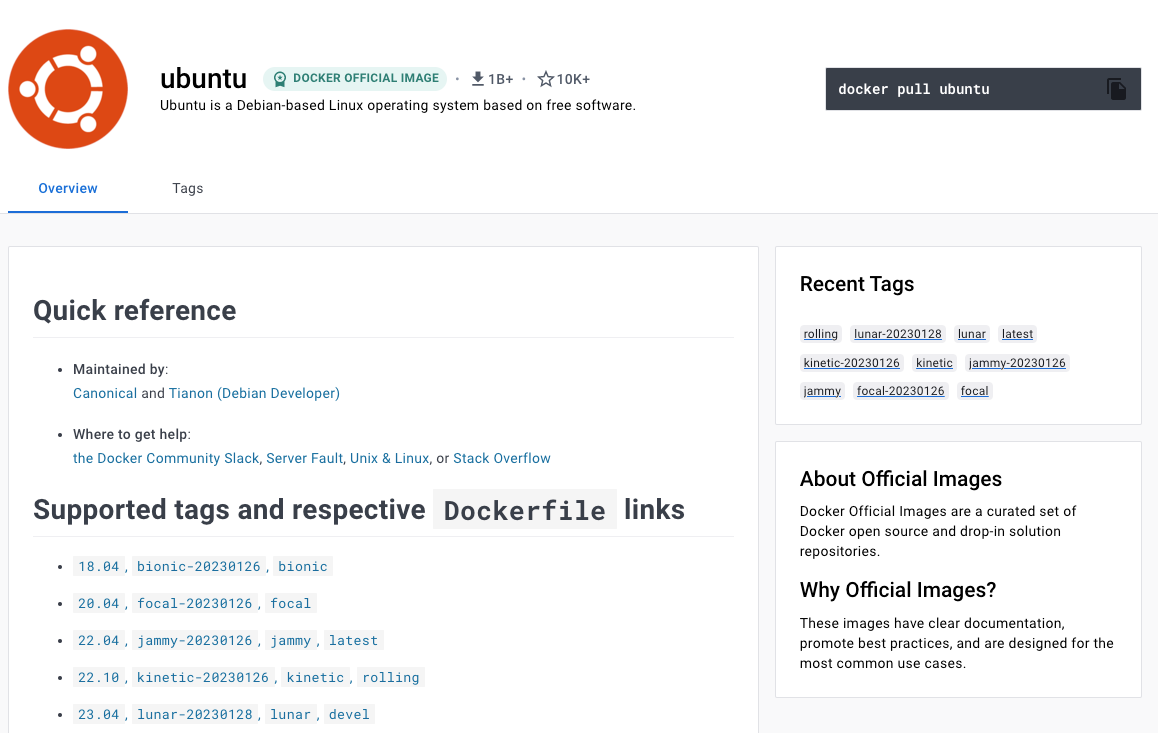
Task: Copy the docker pull ubuntu command
Action: [x=1116, y=89]
